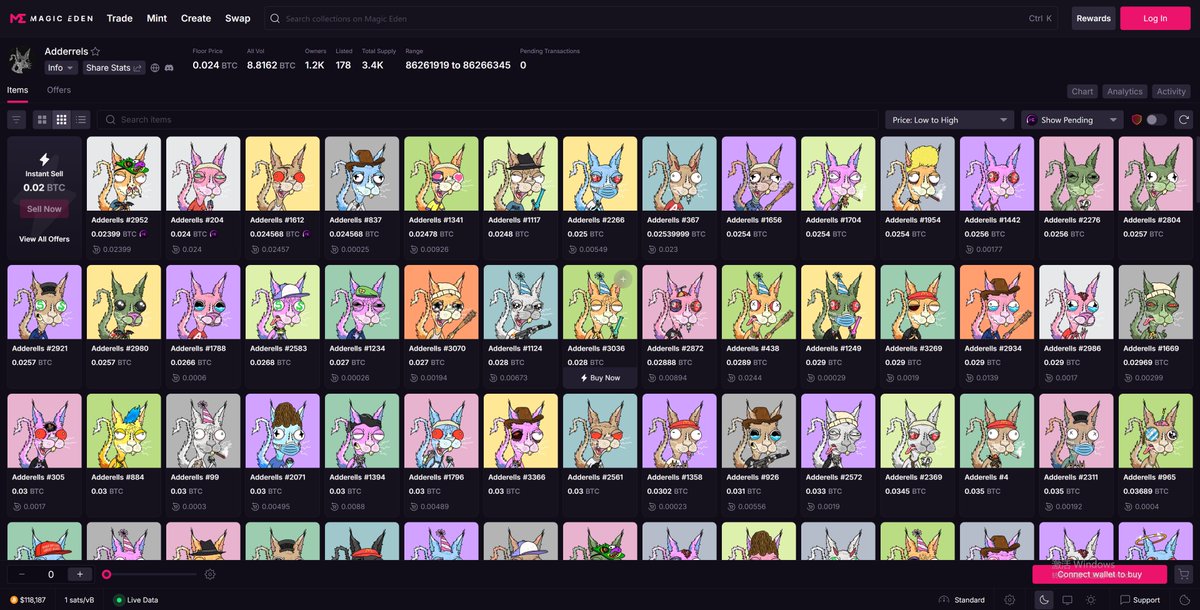This screenshot has height=610, width=1200.
Task: Open the Magic Eden home logo
Action: point(50,18)
